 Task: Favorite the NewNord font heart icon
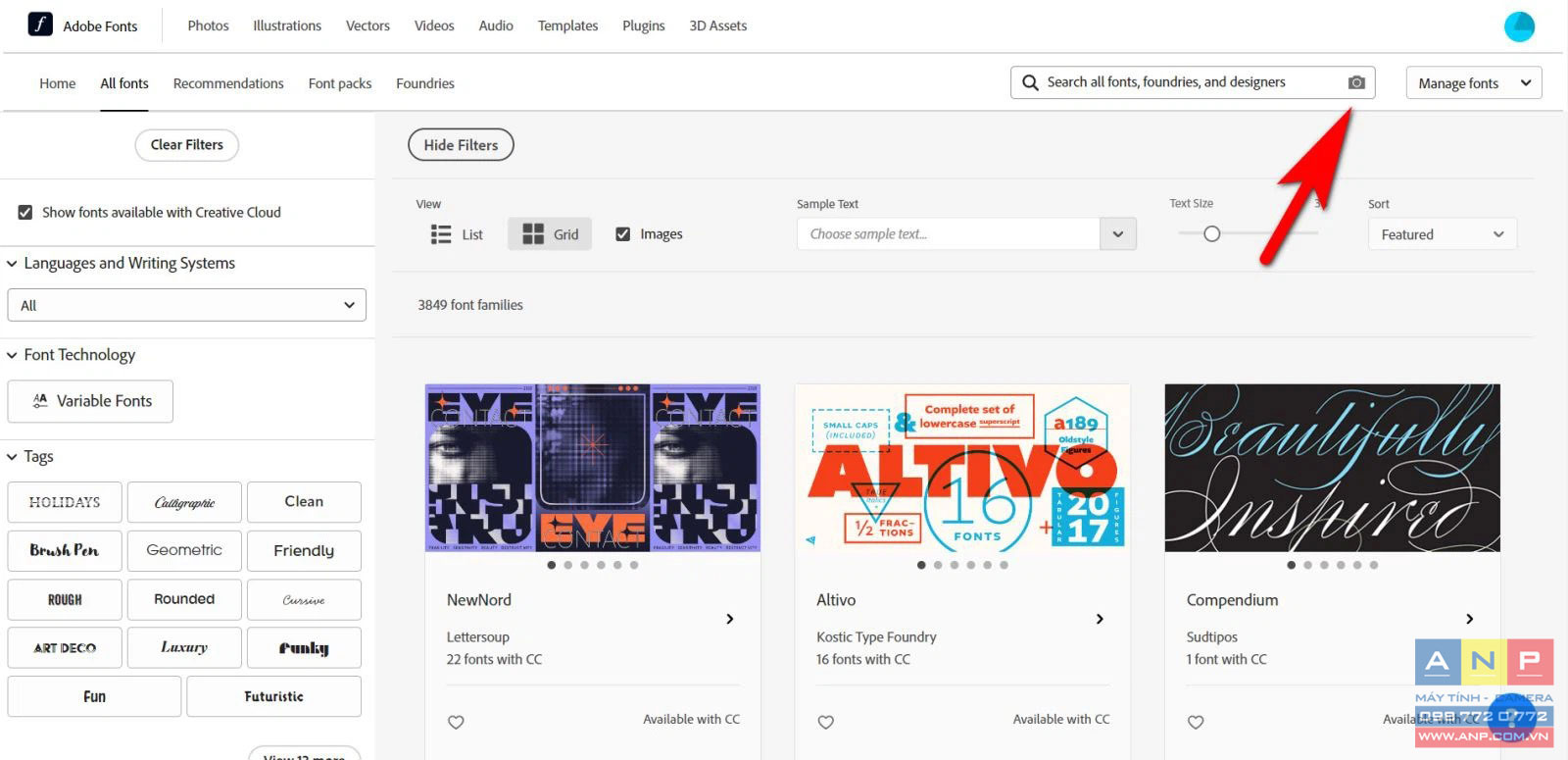tap(456, 722)
